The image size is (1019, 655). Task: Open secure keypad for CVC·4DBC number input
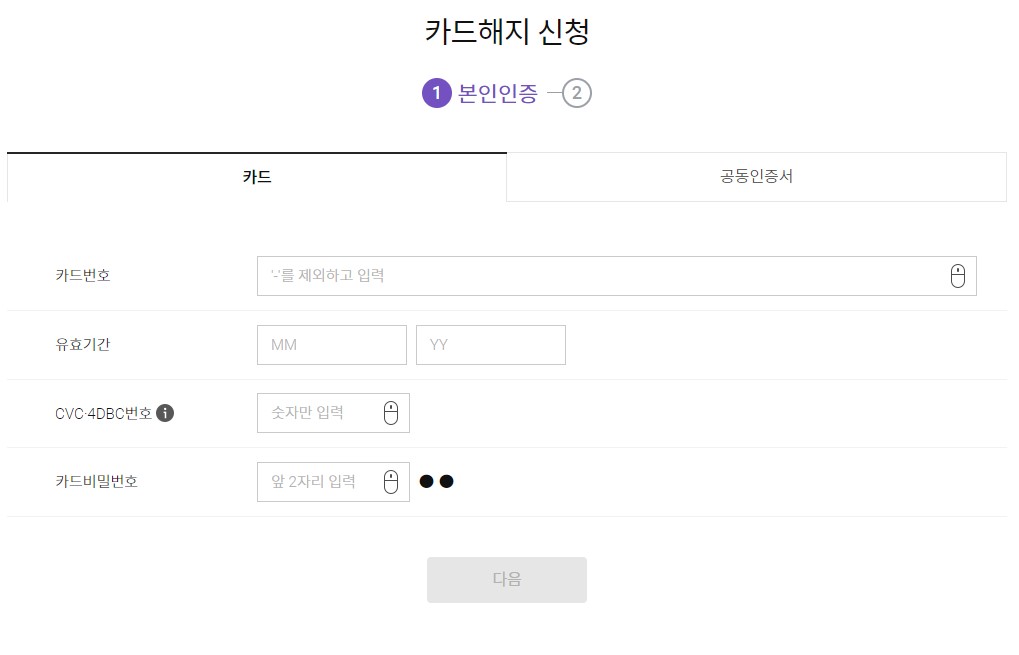pos(393,412)
